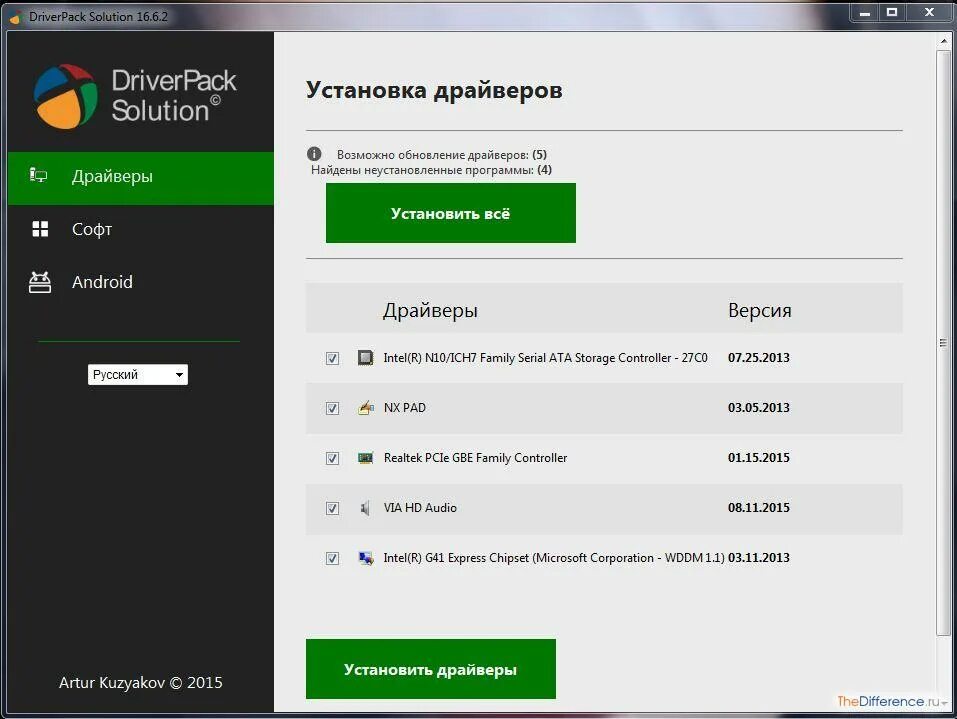Image resolution: width=957 pixels, height=719 pixels.
Task: Click Intel G41 Express Chipset driver name
Action: point(554,558)
